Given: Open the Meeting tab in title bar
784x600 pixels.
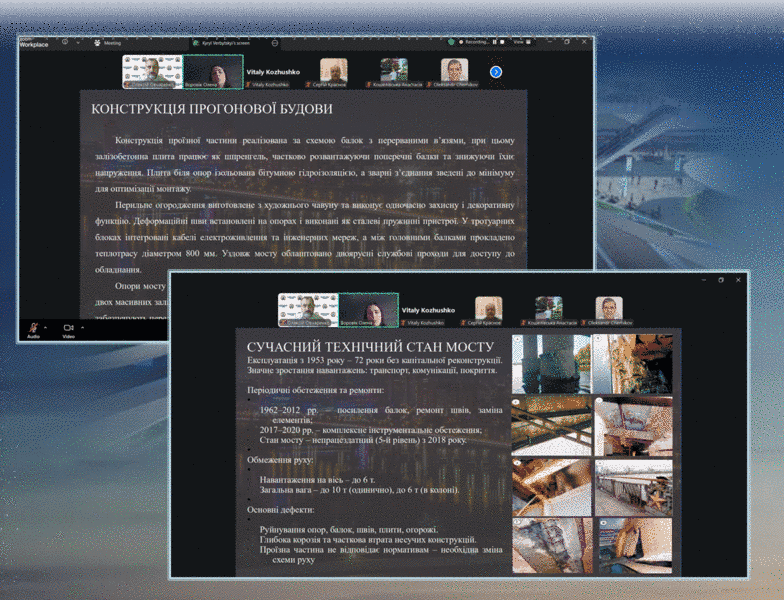Looking at the screenshot, I should [x=108, y=43].
